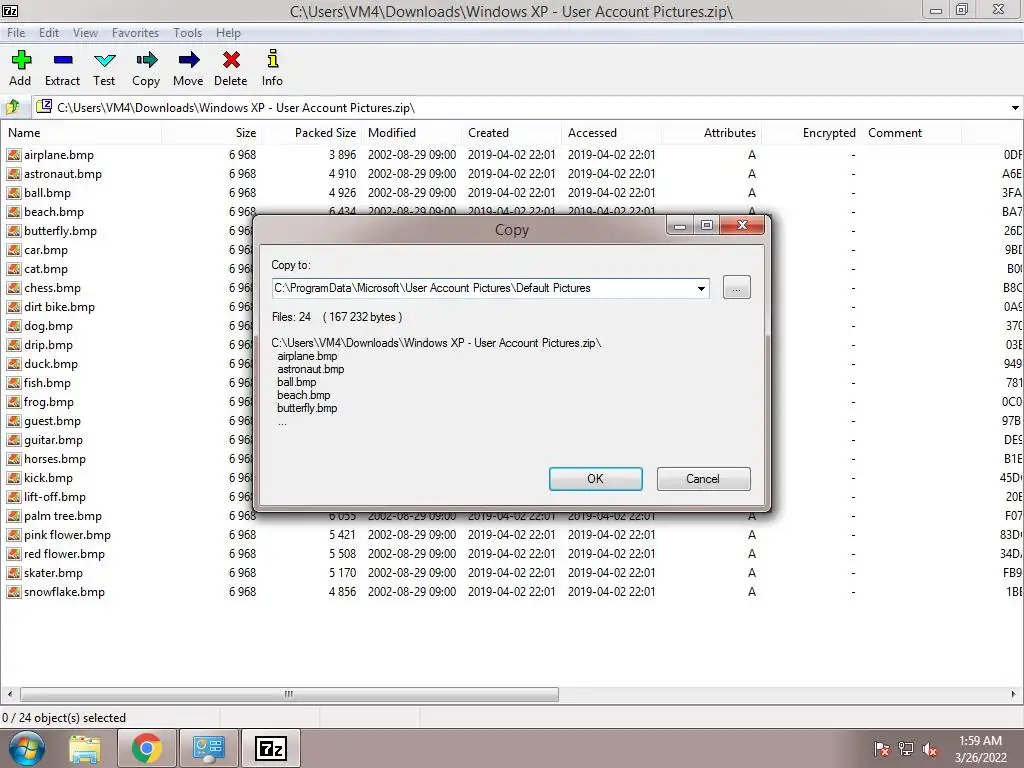Image resolution: width=1024 pixels, height=768 pixels.
Task: Sort by the Name column header
Action: tap(82, 133)
